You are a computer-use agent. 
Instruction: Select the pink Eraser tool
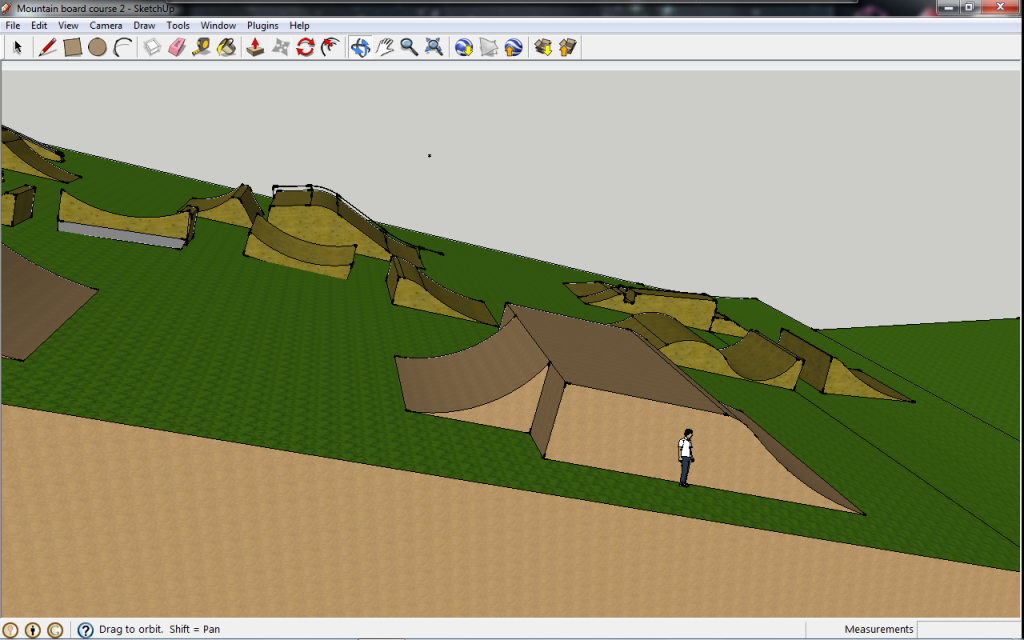177,47
